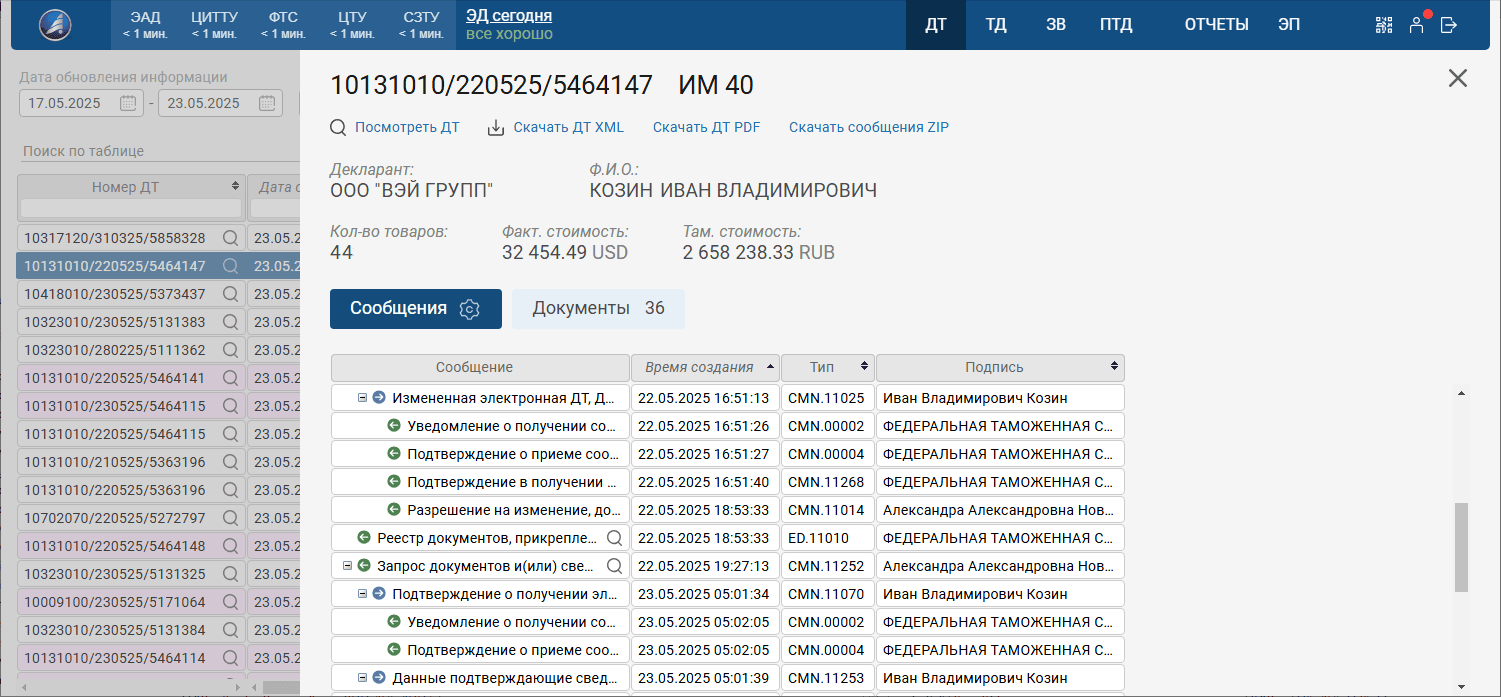Click magnifier next to 10317120/310325/5858328
The width and height of the screenshot is (1501, 697).
[x=231, y=238]
